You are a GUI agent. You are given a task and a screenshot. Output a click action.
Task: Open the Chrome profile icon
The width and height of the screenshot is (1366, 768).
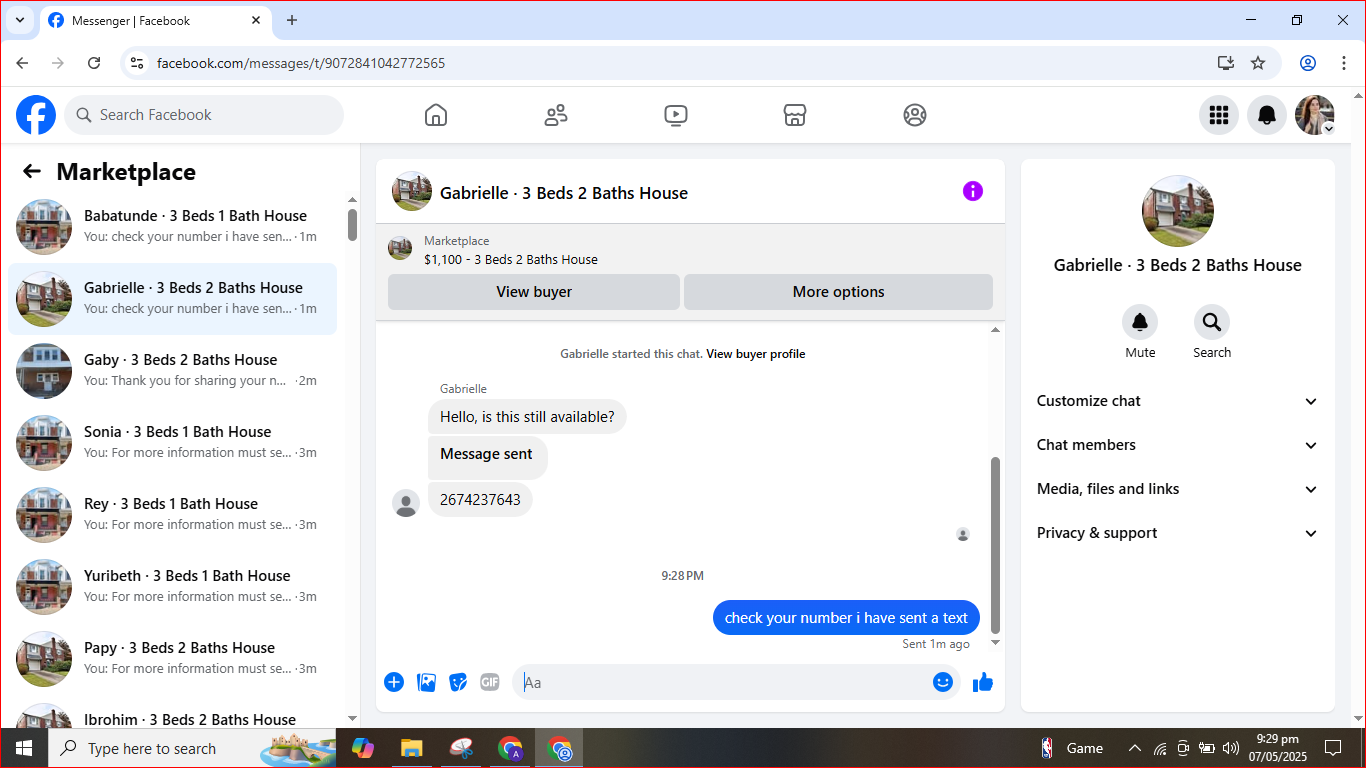(1308, 63)
